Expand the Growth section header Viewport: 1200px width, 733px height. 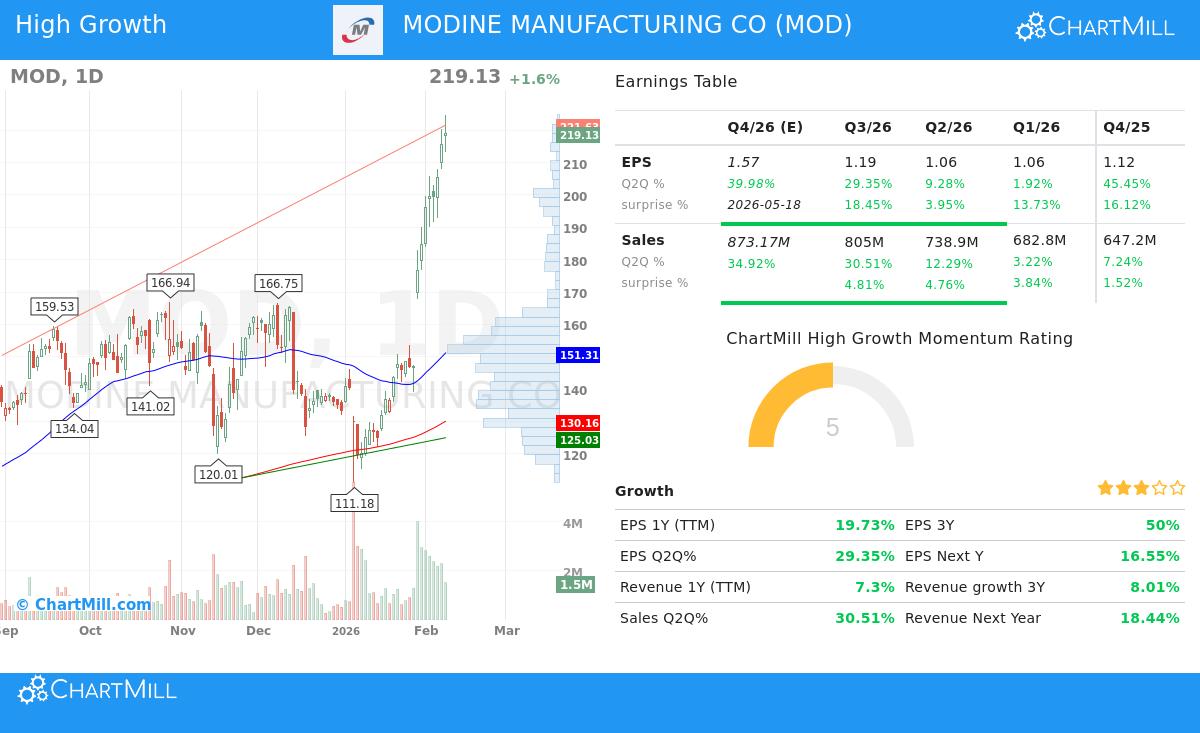pyautogui.click(x=644, y=491)
